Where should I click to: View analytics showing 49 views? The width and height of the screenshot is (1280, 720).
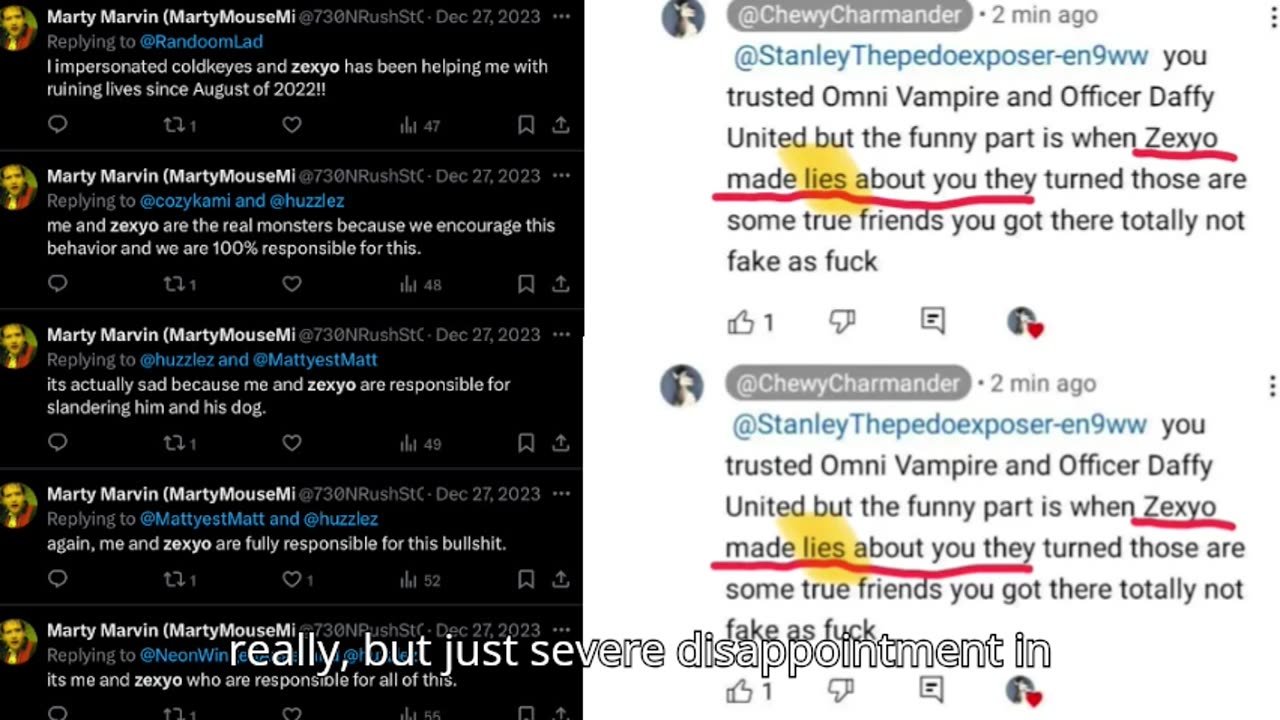pyautogui.click(x=421, y=443)
